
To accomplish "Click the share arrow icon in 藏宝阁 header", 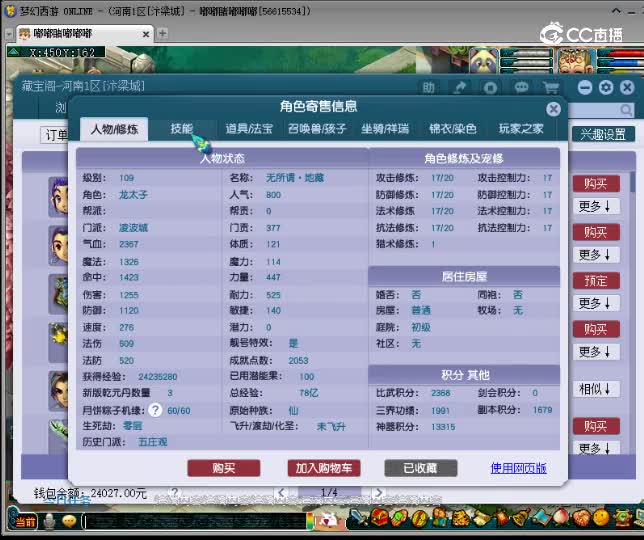I will (x=460, y=87).
